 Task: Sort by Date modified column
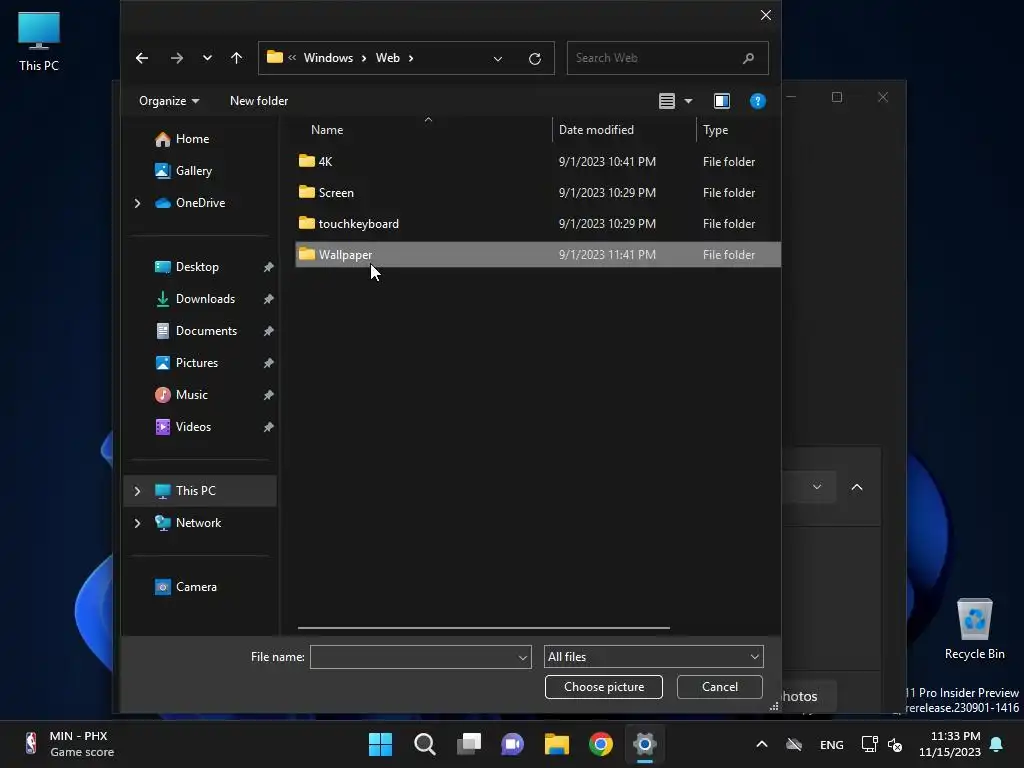click(596, 130)
